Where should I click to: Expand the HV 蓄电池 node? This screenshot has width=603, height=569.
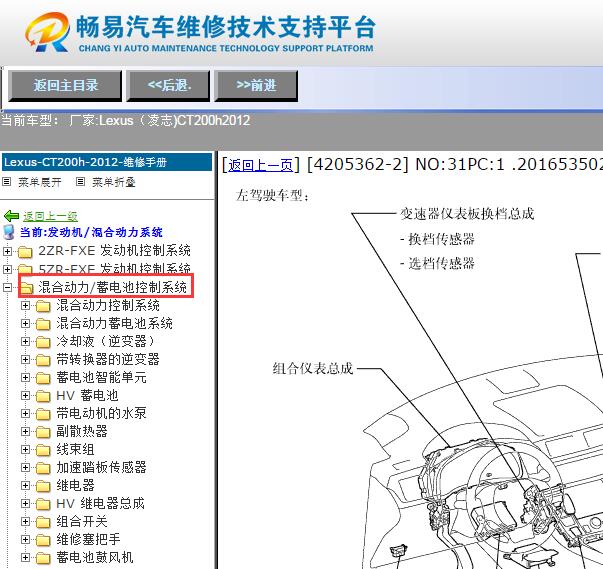(x=25, y=396)
